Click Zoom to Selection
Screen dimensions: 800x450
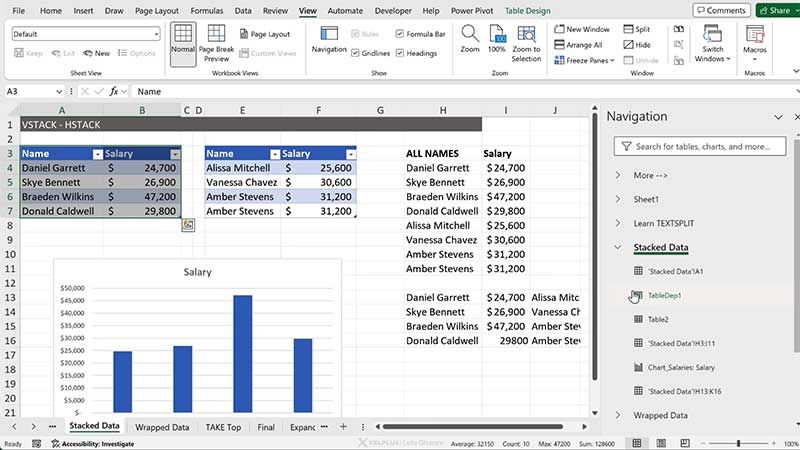click(526, 44)
